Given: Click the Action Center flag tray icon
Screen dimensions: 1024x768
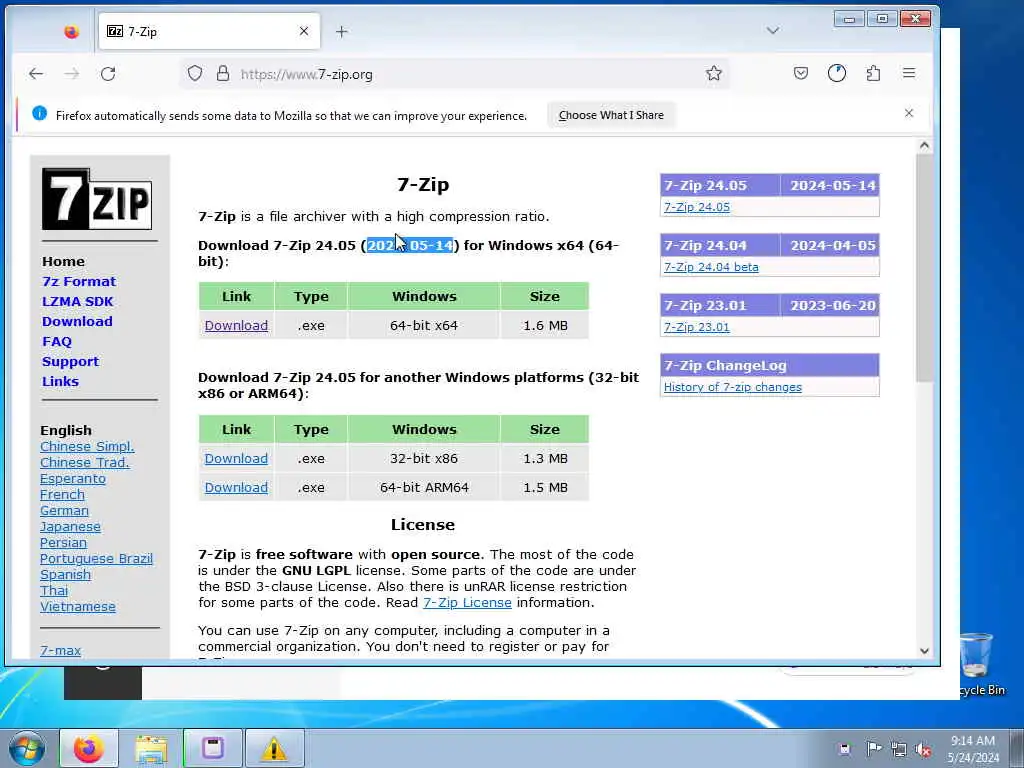Looking at the screenshot, I should tap(873, 748).
